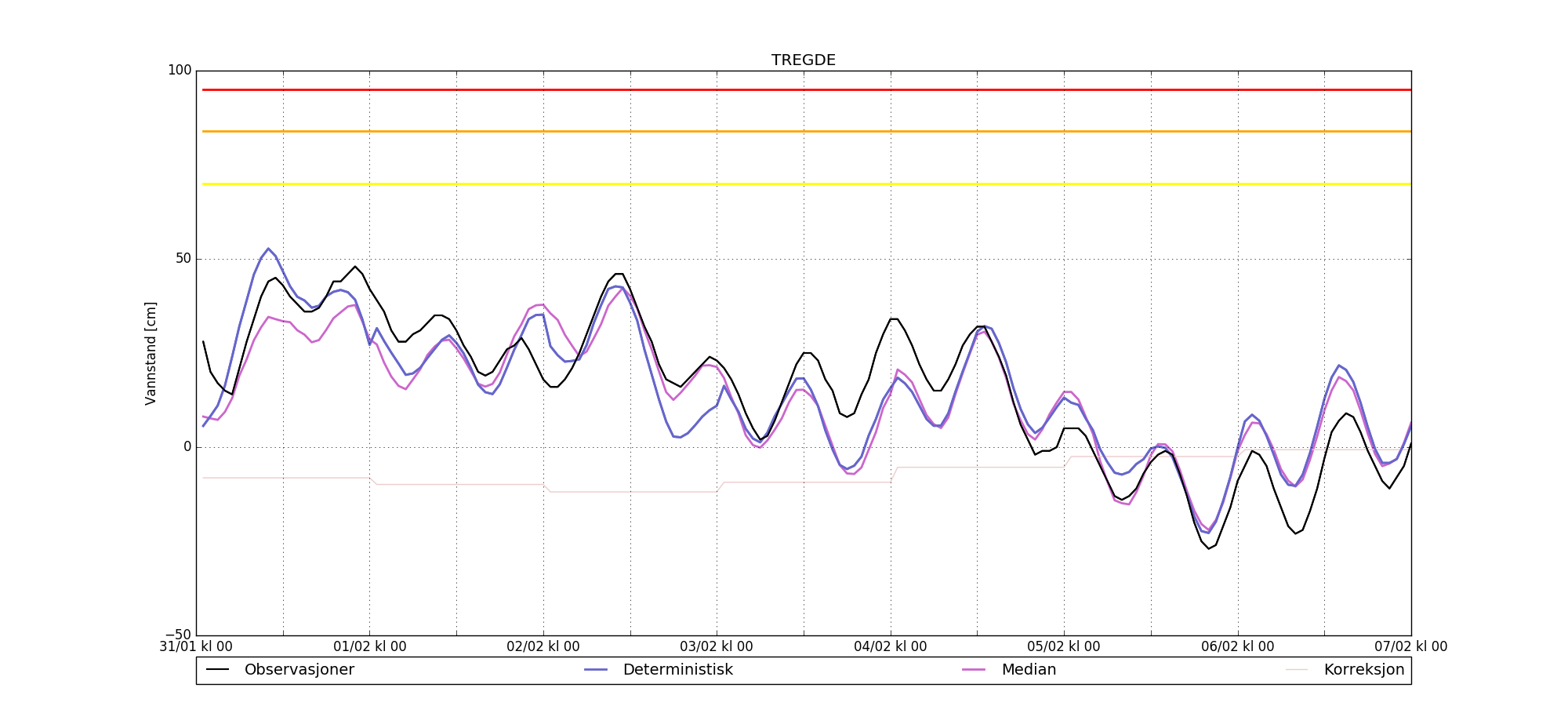Click the Korreksjon legend label
This screenshot has height=706, width=1568.
click(1363, 670)
